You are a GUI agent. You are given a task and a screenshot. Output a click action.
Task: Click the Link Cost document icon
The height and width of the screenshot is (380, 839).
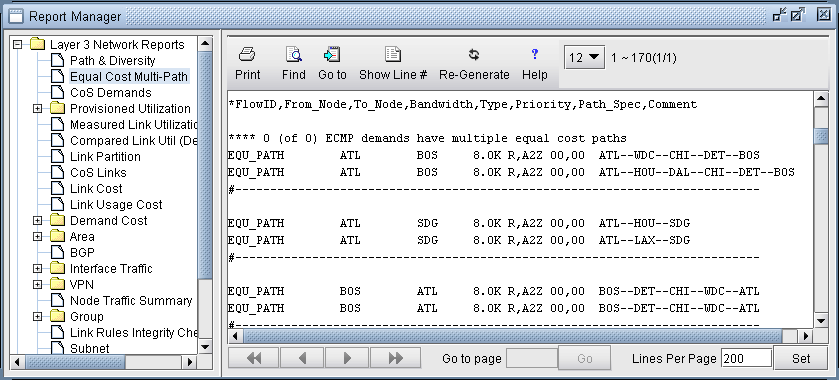(57, 188)
